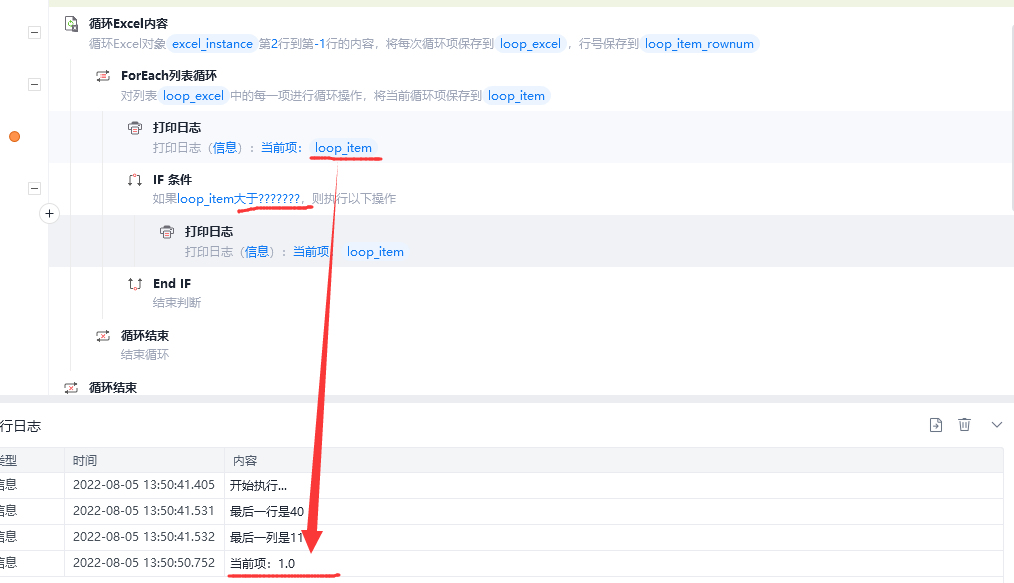Click the IF 条件 branch icon
This screenshot has width=1014, height=583.
(x=135, y=180)
